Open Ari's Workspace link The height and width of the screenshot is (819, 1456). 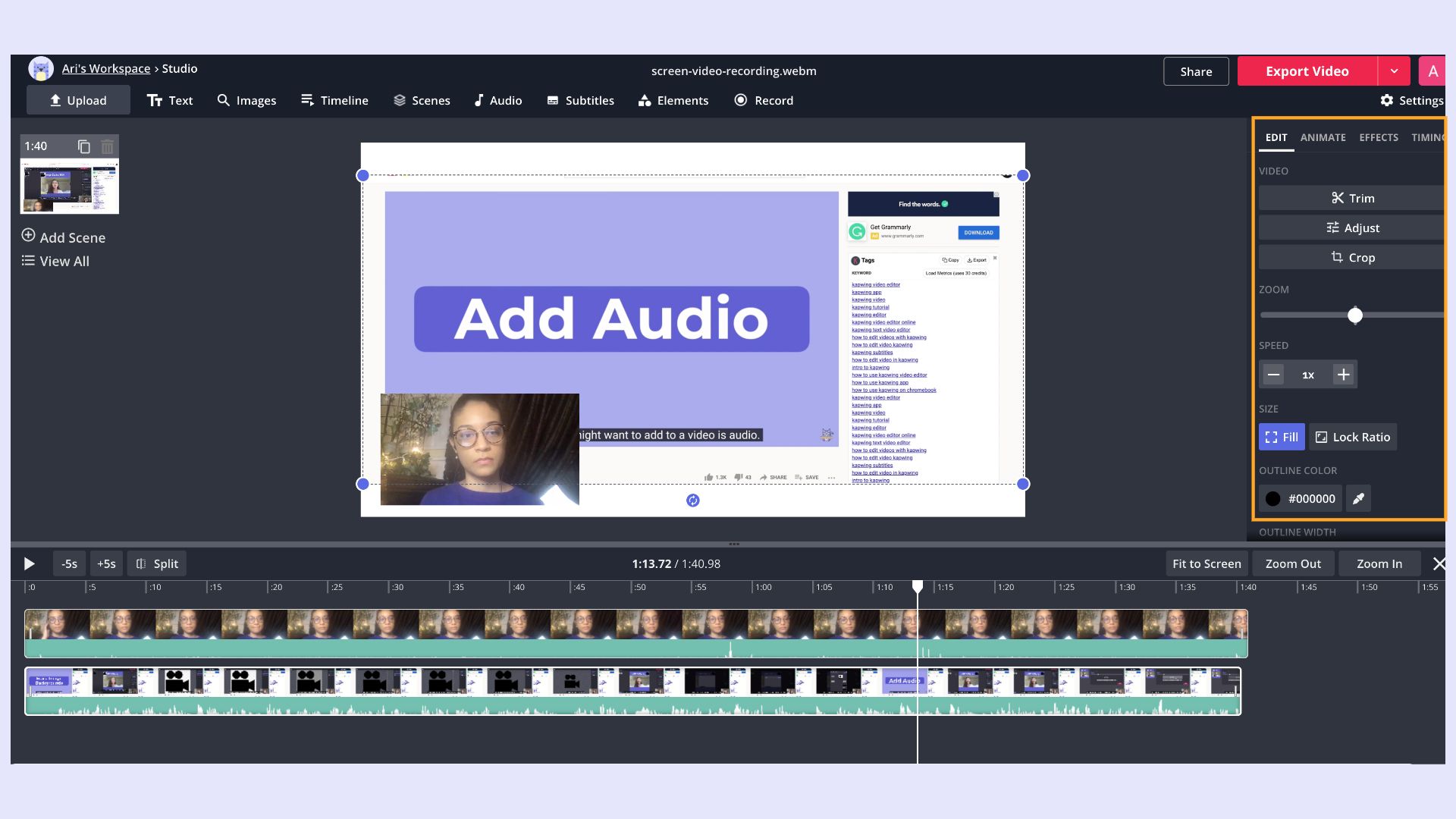pos(105,68)
